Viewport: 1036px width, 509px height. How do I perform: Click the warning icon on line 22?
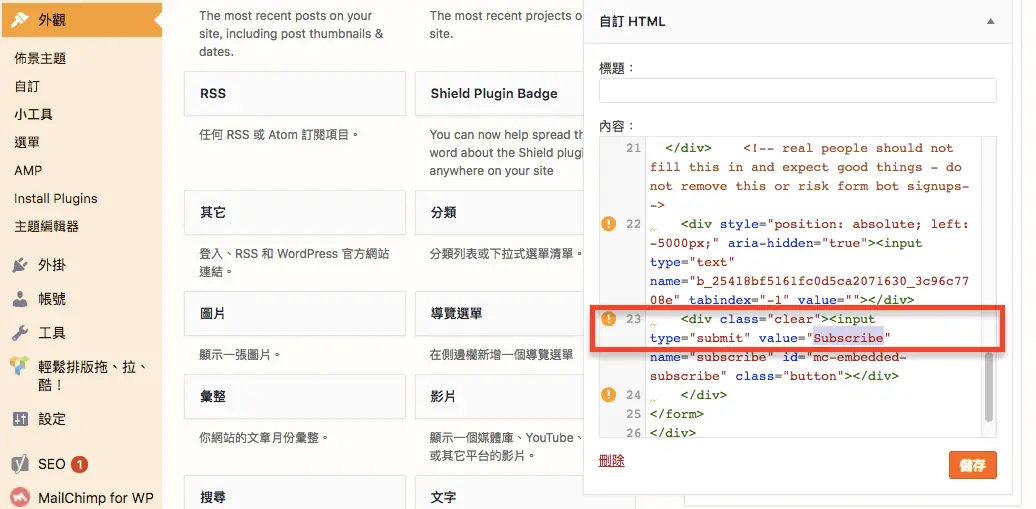click(609, 224)
